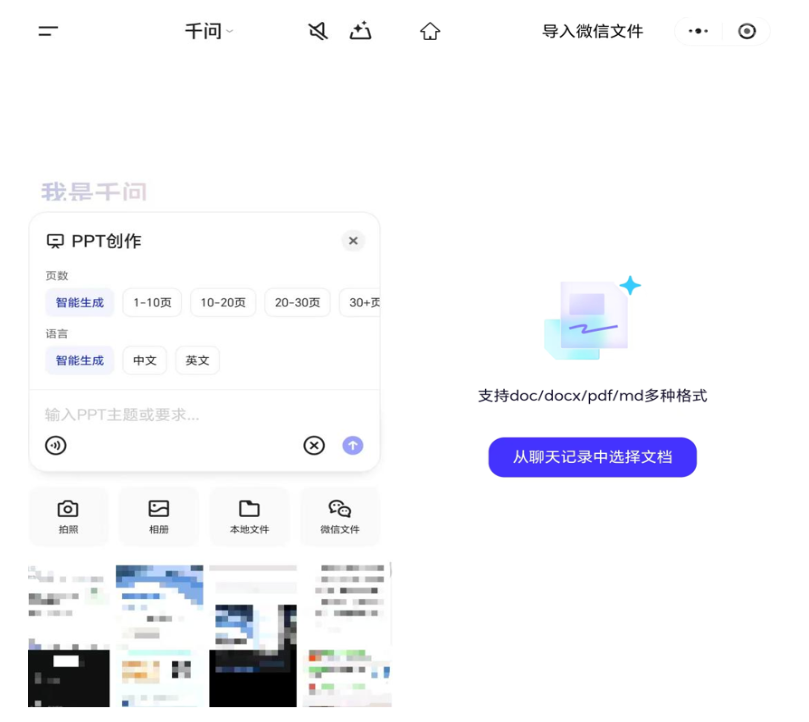Close the PPT创作 panel
Screen dimensions: 809x722
tap(352, 240)
